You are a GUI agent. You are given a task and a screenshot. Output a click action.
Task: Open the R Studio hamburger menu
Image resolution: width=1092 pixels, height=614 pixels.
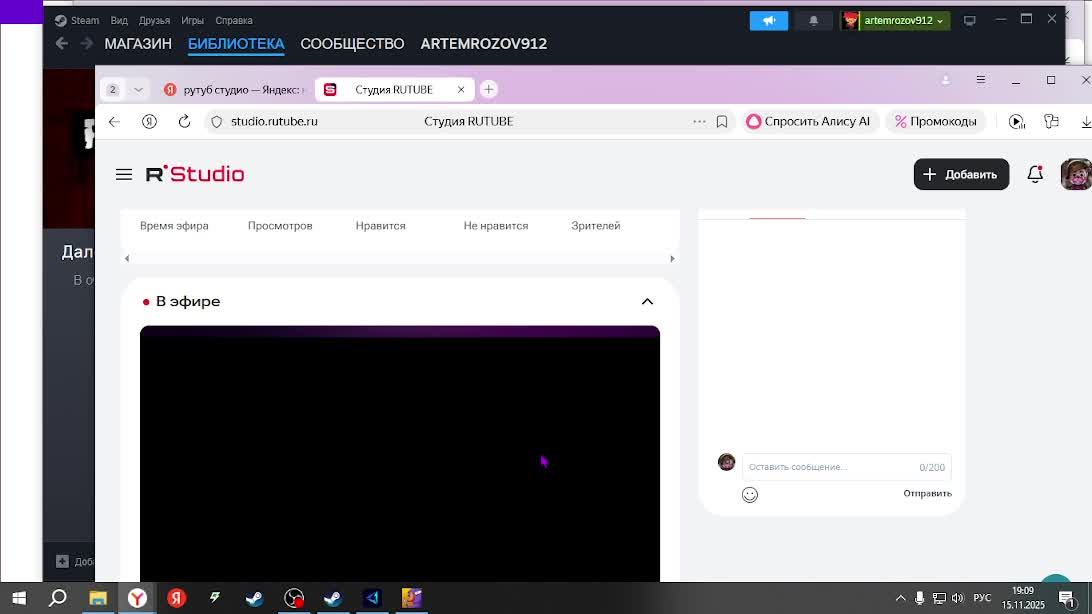(x=124, y=175)
